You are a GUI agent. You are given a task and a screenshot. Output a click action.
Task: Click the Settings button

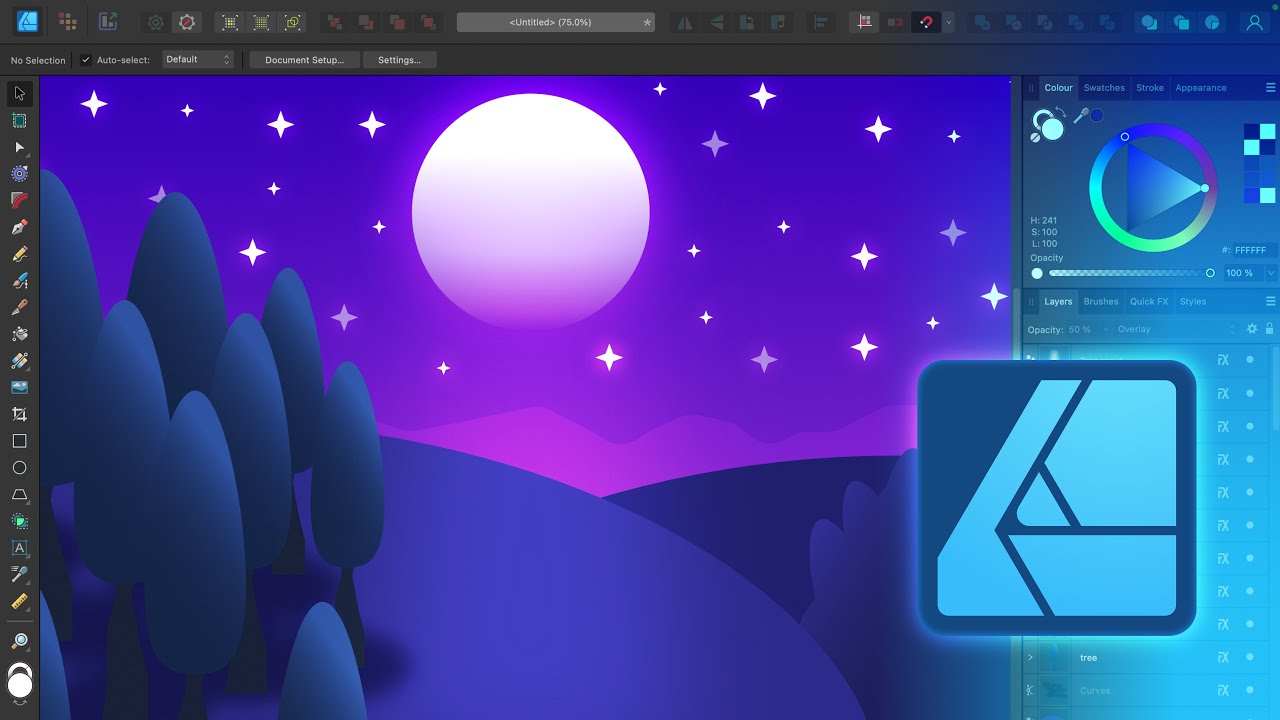point(399,60)
